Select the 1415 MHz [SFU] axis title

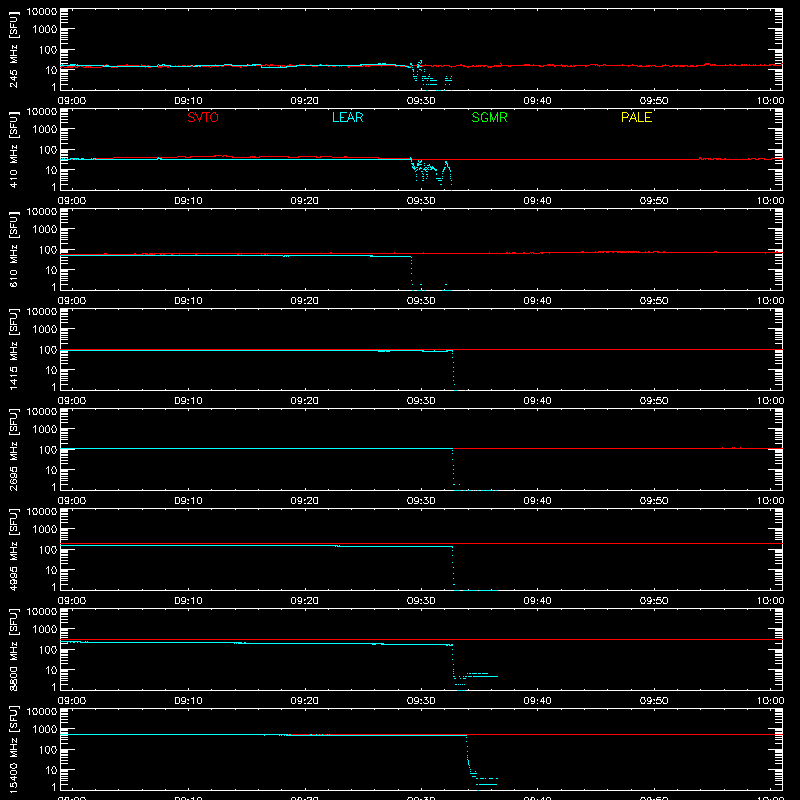point(13,350)
